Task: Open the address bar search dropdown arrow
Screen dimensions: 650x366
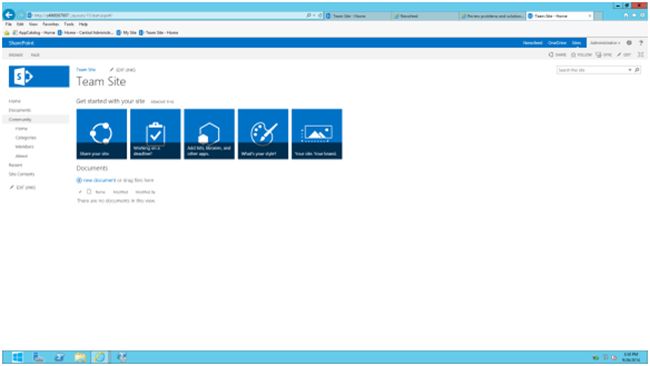Action: click(x=314, y=15)
